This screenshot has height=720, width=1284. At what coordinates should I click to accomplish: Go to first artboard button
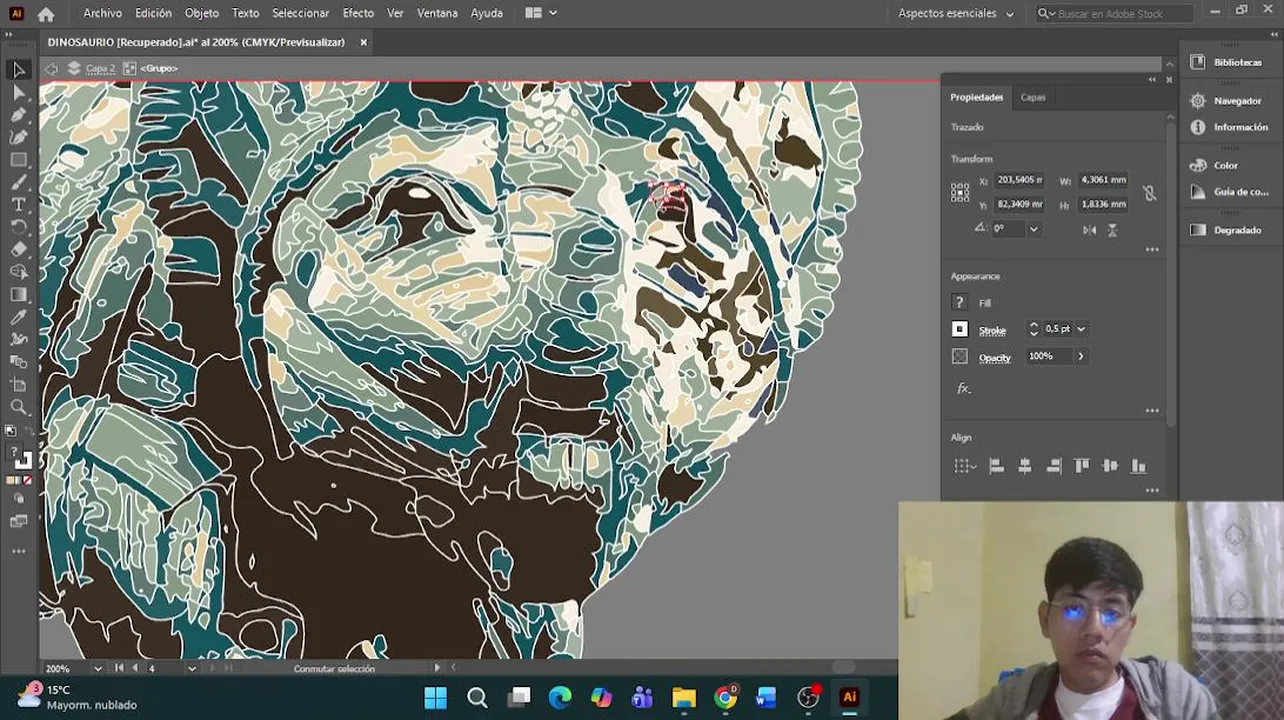119,668
